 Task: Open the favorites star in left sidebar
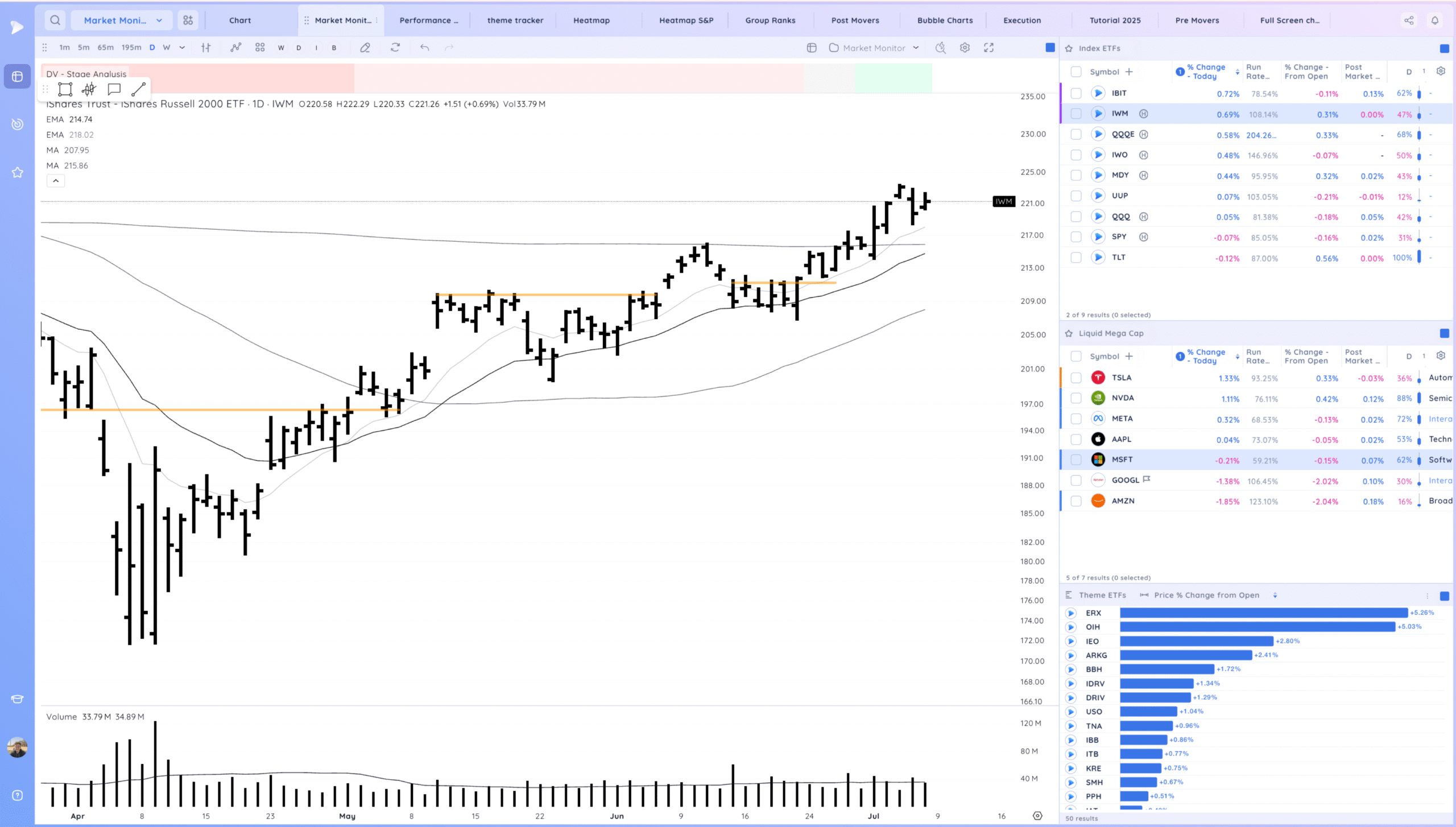coord(17,172)
